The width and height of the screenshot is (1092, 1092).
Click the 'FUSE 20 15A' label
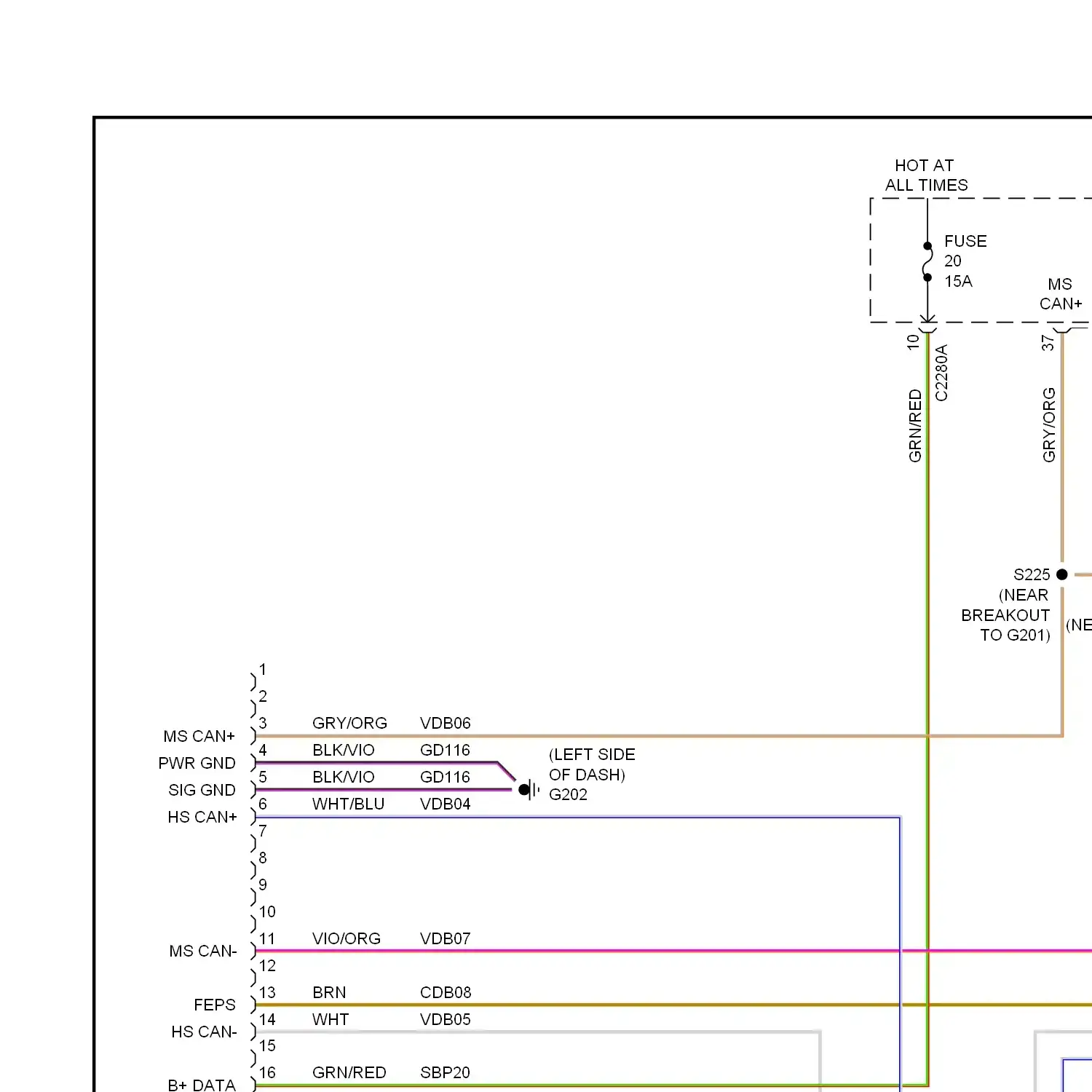click(x=965, y=261)
